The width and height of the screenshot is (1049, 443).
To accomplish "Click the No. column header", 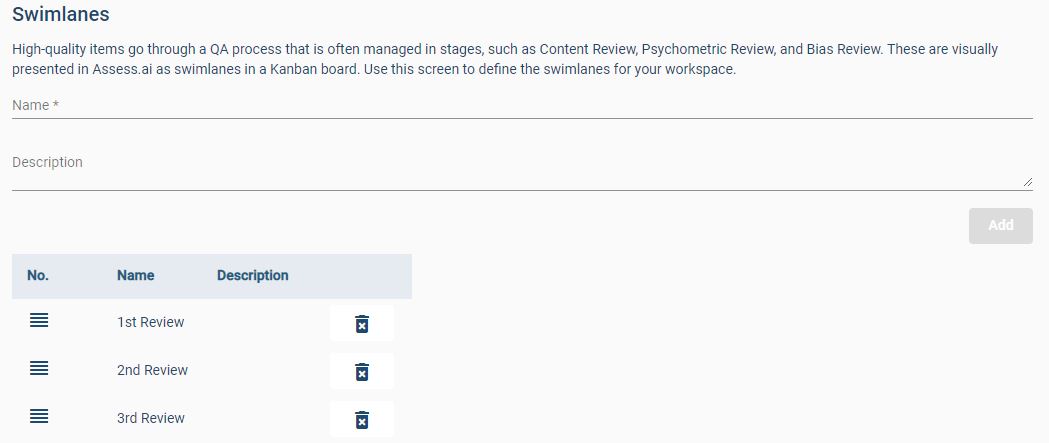I will click(38, 276).
